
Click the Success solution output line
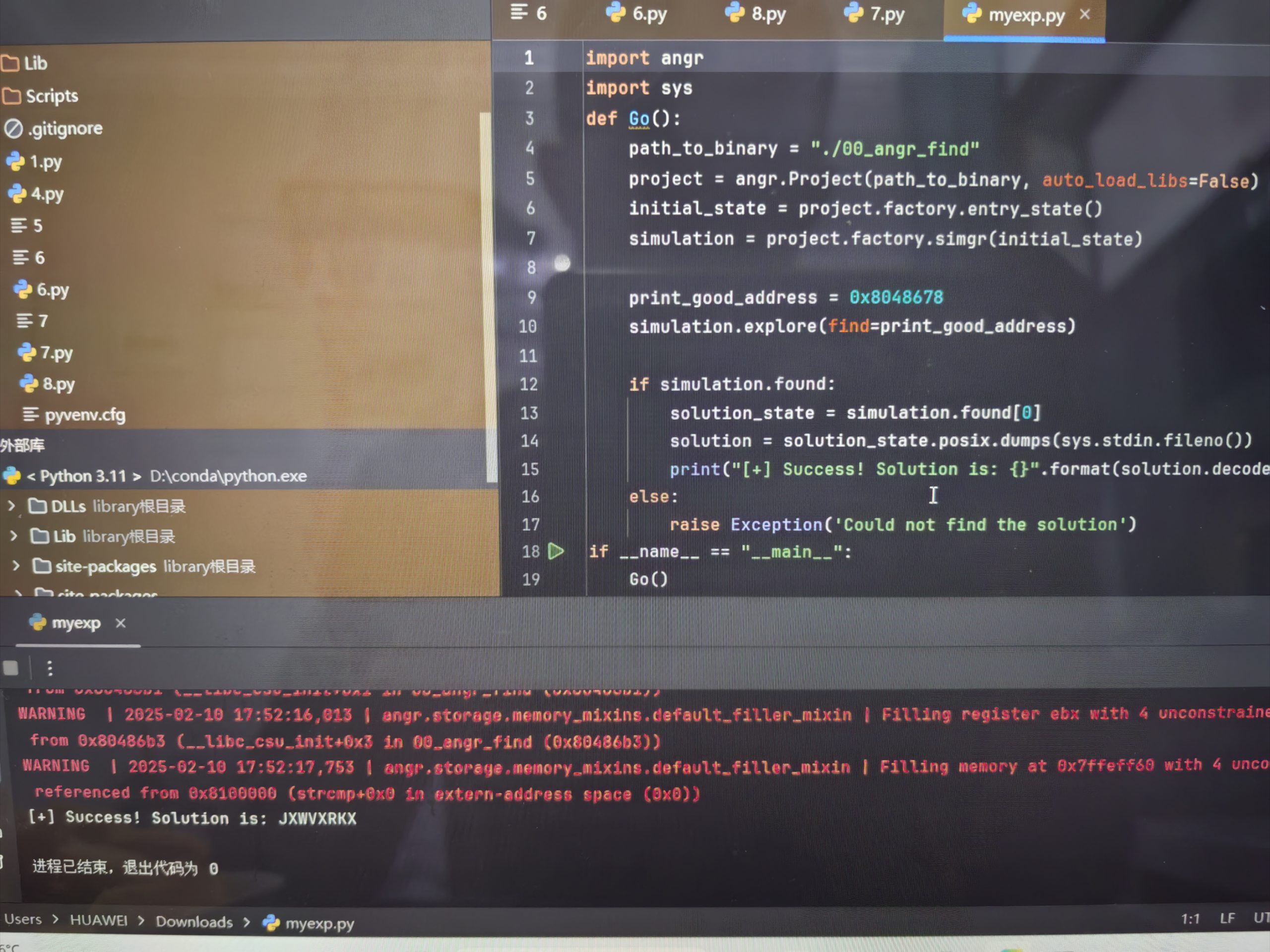(192, 818)
